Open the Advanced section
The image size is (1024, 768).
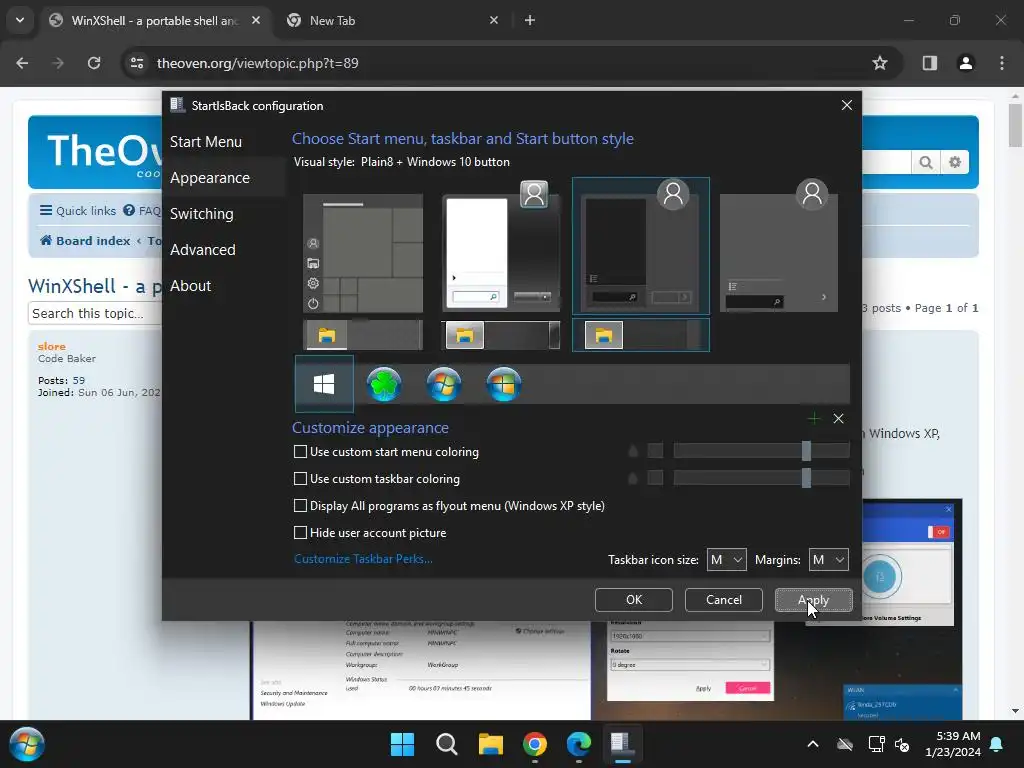(202, 249)
